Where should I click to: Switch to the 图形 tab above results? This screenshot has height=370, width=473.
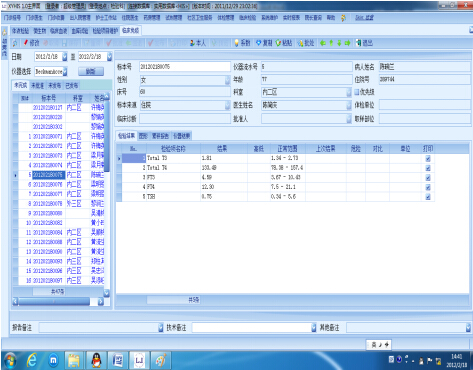click(143, 136)
